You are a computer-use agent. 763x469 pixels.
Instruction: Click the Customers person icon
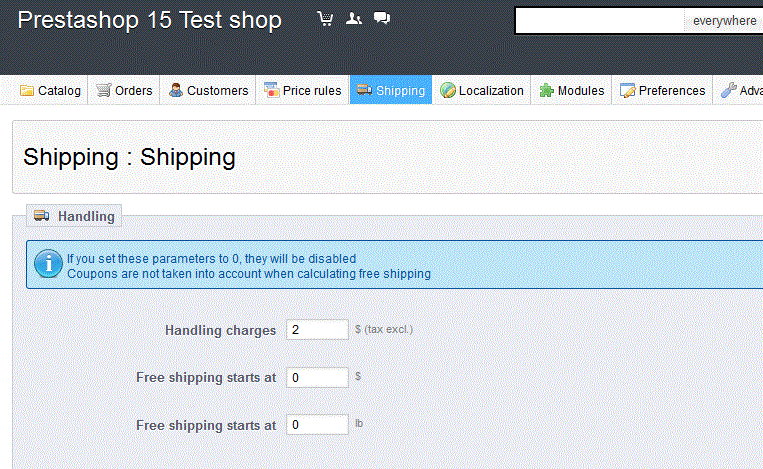(x=176, y=91)
